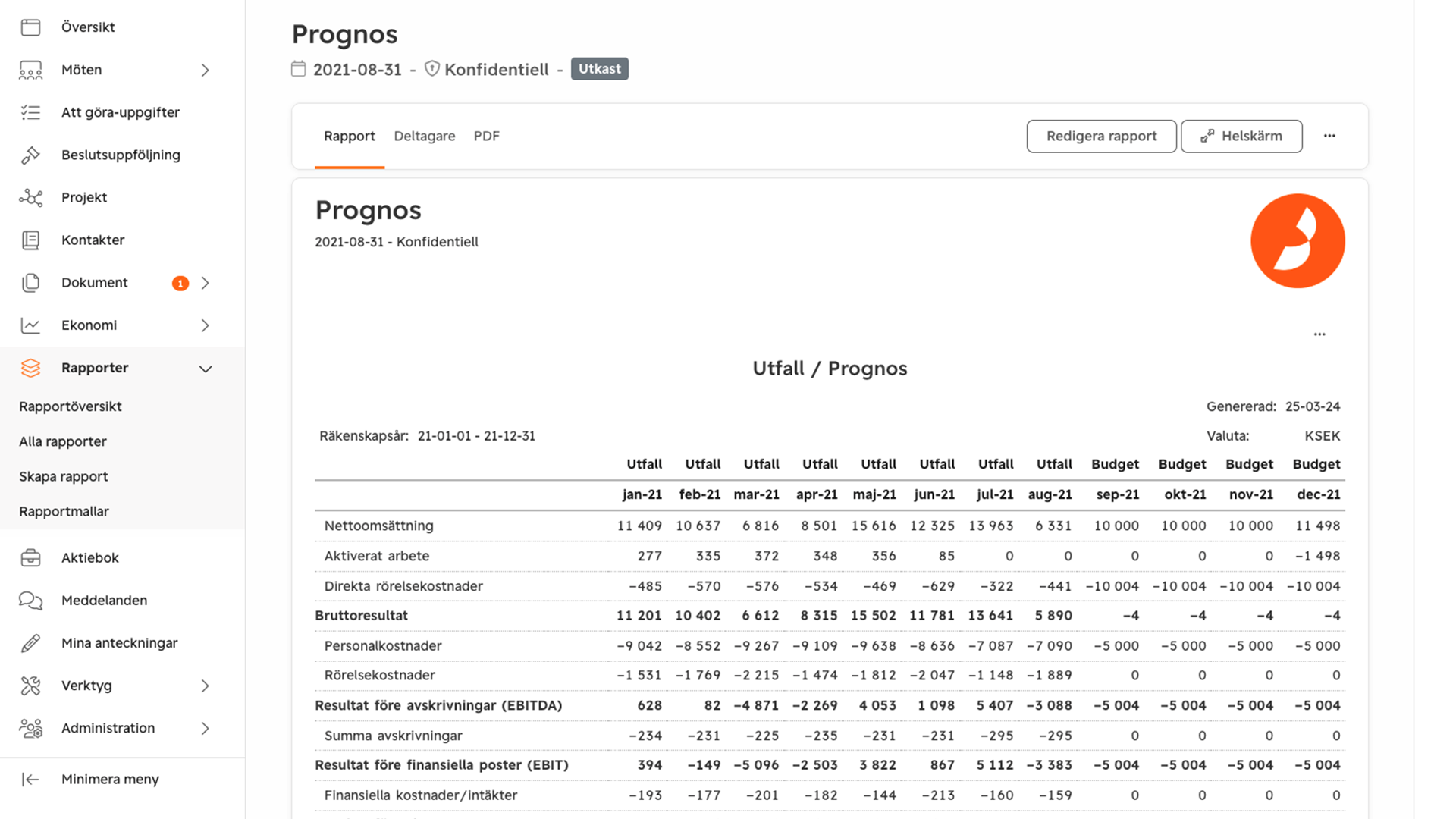The image size is (1456, 819).
Task: Click the orange company logo
Action: point(1297,241)
